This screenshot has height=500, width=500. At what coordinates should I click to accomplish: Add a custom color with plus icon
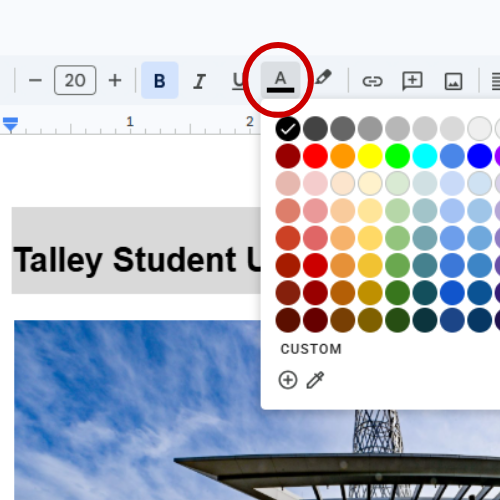point(288,380)
